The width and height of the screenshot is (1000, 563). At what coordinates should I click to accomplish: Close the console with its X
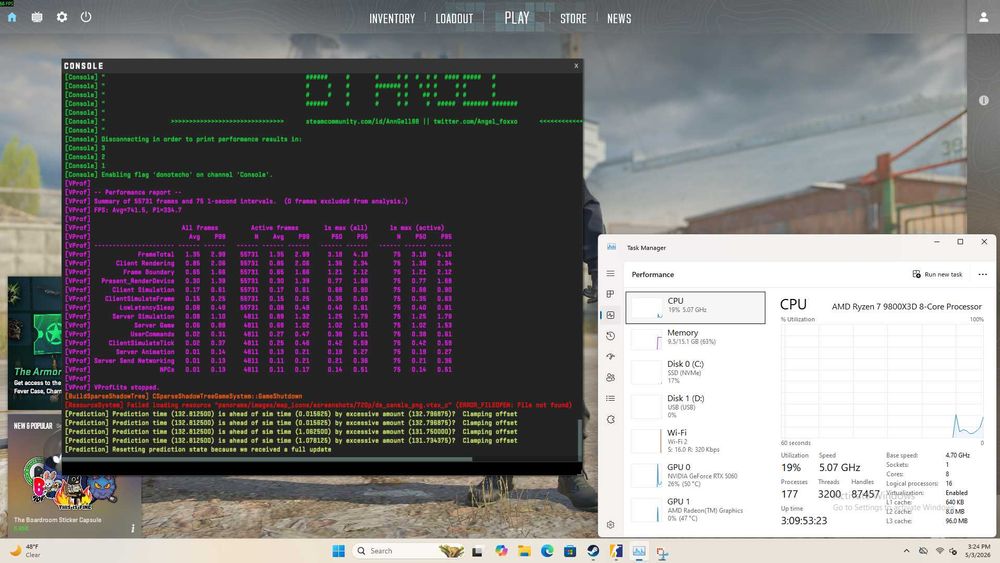[x=576, y=66]
